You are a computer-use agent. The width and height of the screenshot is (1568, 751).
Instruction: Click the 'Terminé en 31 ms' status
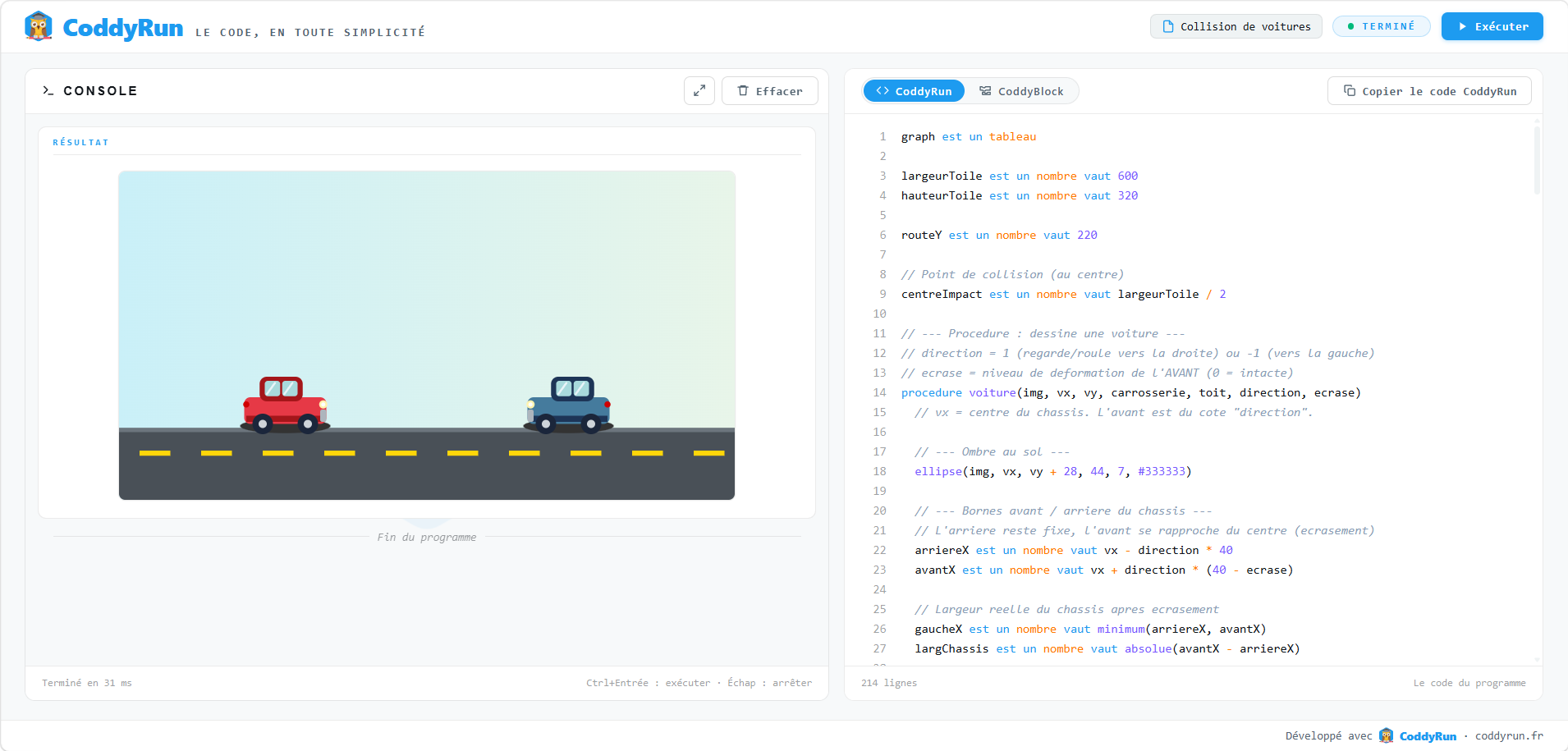(87, 683)
